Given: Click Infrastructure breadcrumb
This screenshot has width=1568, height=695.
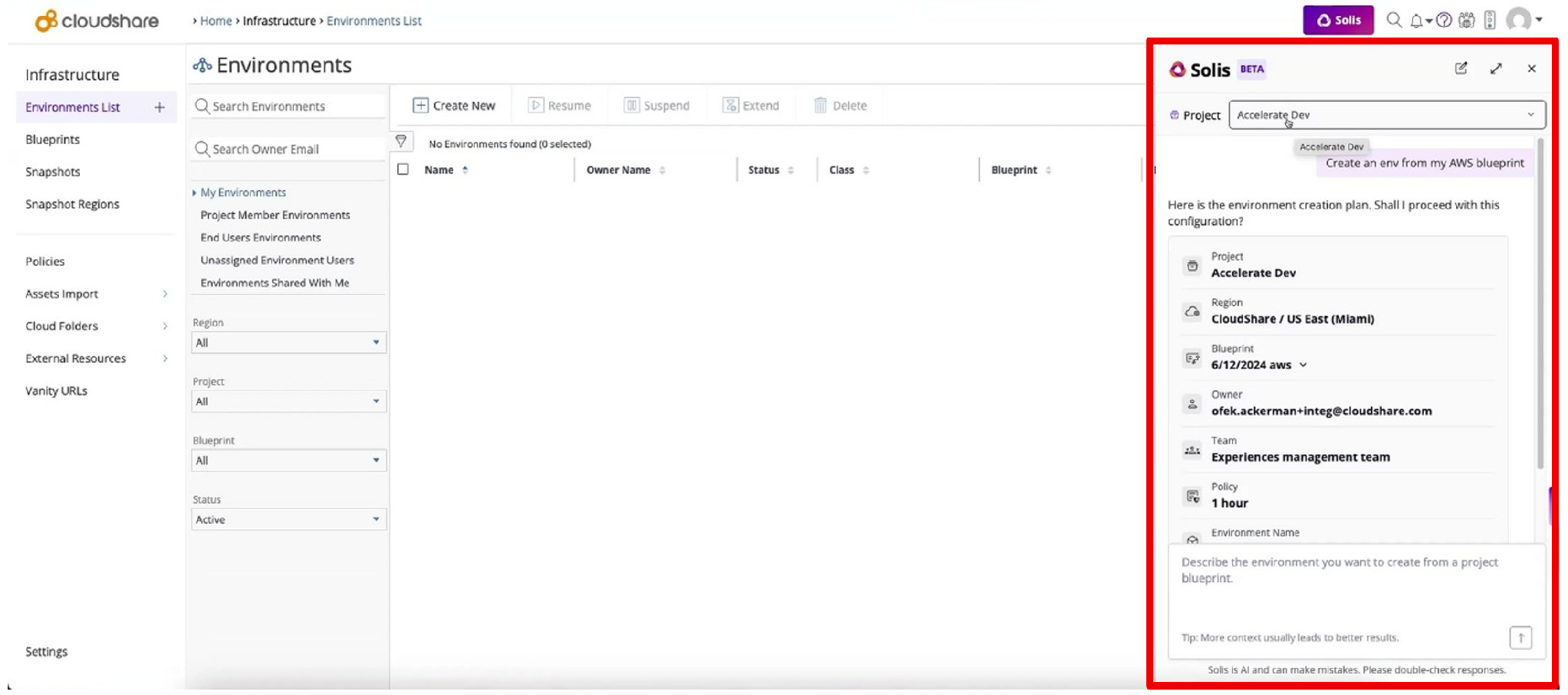Looking at the screenshot, I should pyautogui.click(x=279, y=21).
